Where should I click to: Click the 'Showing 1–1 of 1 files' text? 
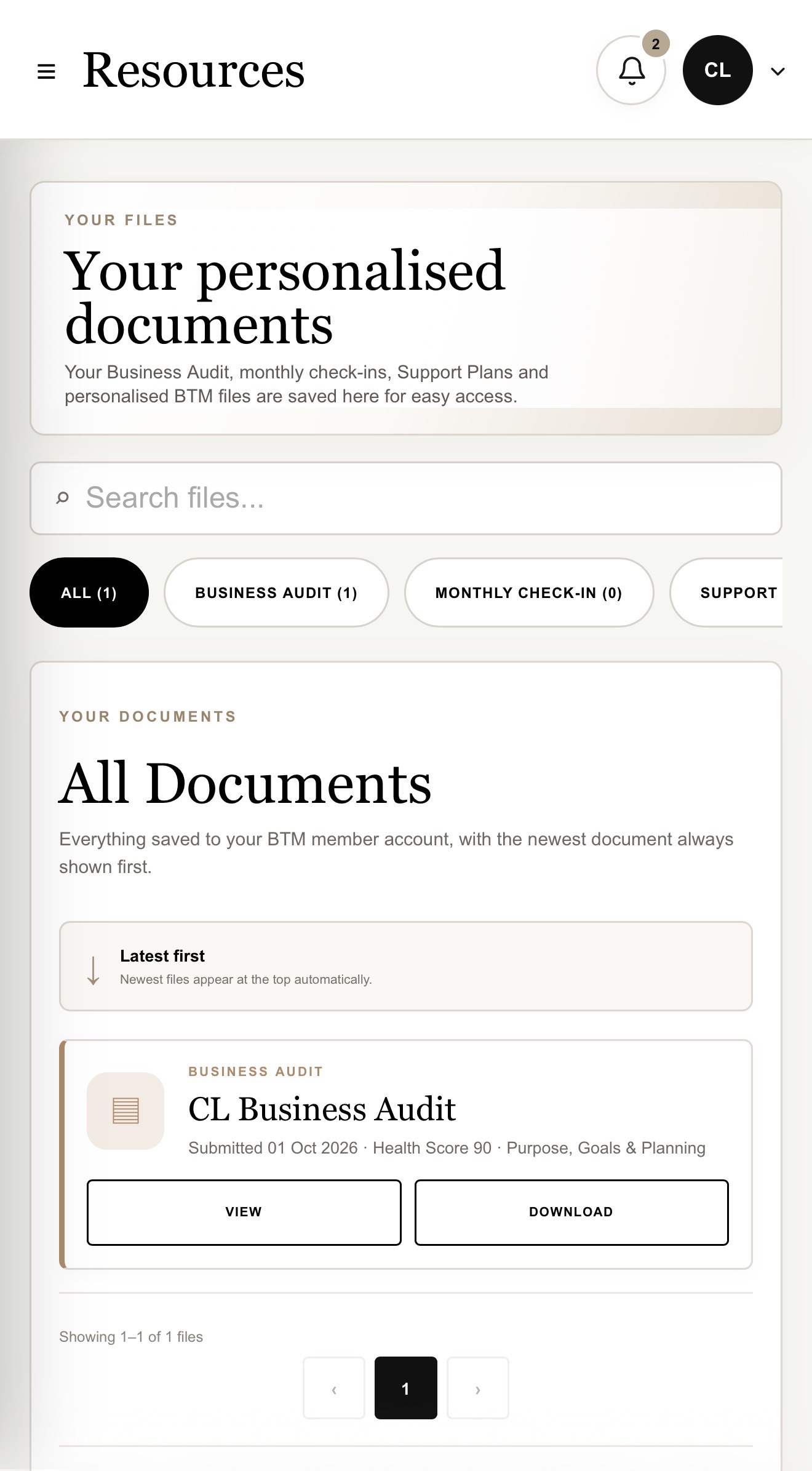pyautogui.click(x=131, y=1337)
